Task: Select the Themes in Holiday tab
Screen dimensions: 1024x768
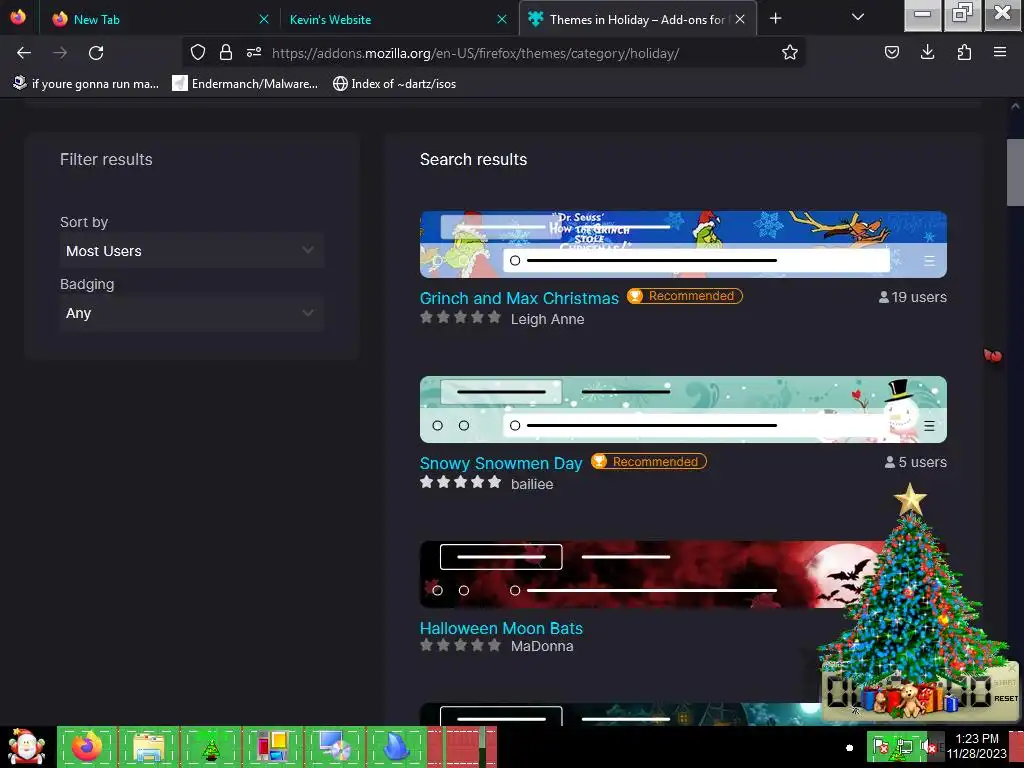Action: [637, 20]
